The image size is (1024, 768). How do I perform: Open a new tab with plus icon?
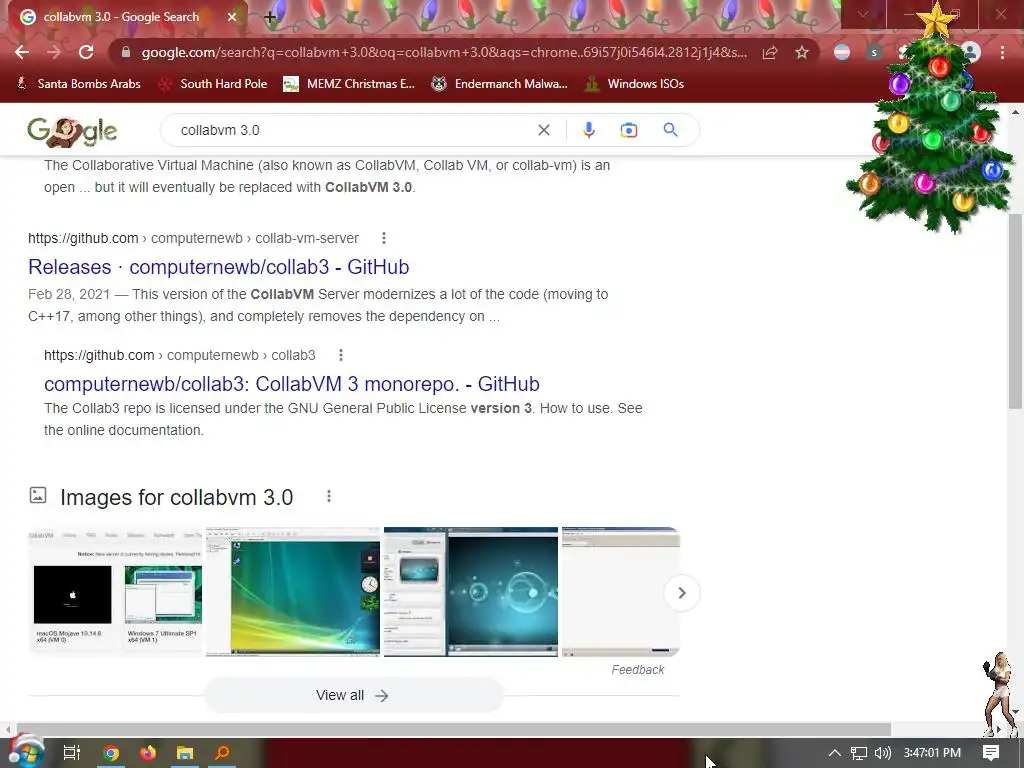click(x=270, y=18)
